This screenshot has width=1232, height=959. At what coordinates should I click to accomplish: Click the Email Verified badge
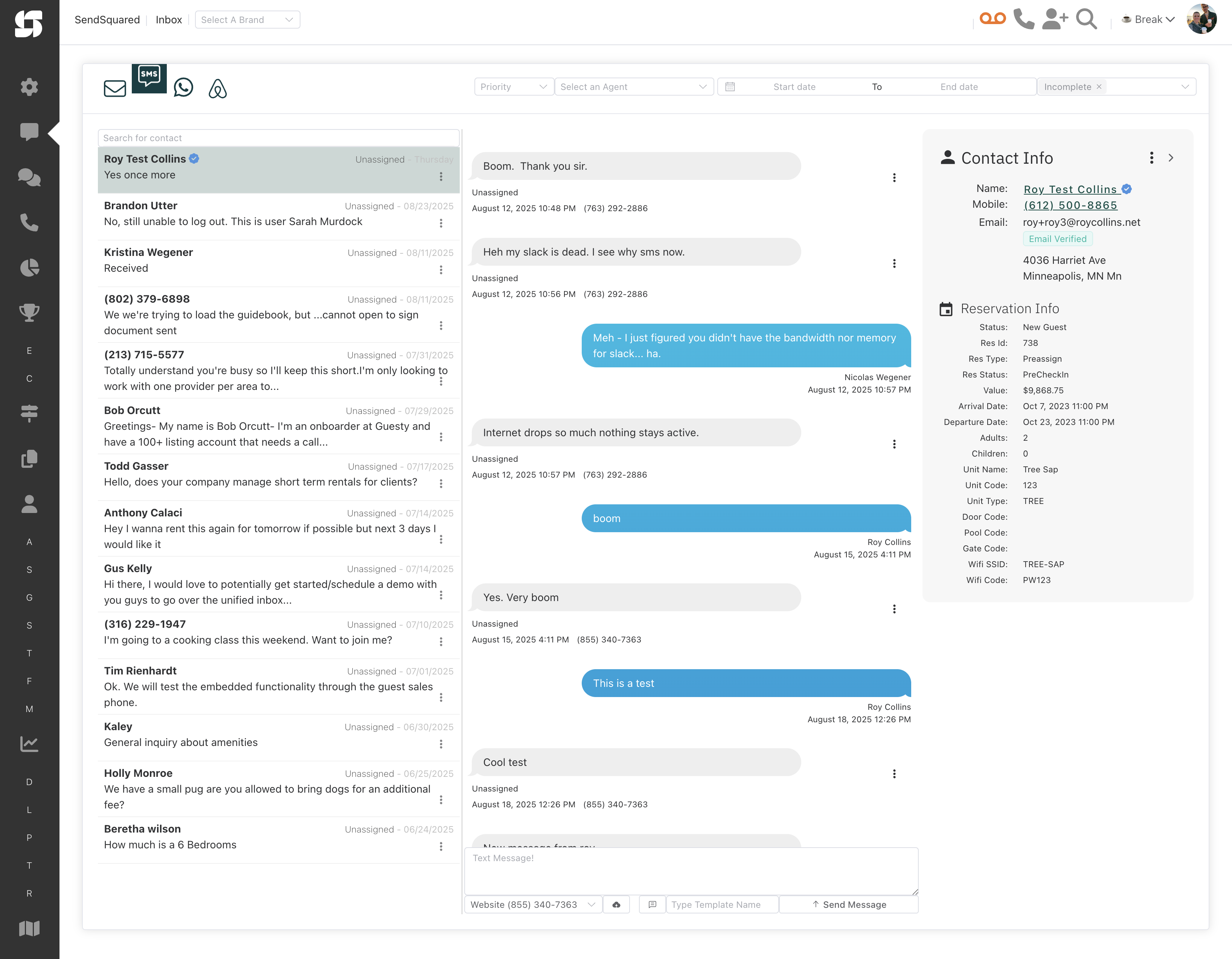[x=1058, y=239]
